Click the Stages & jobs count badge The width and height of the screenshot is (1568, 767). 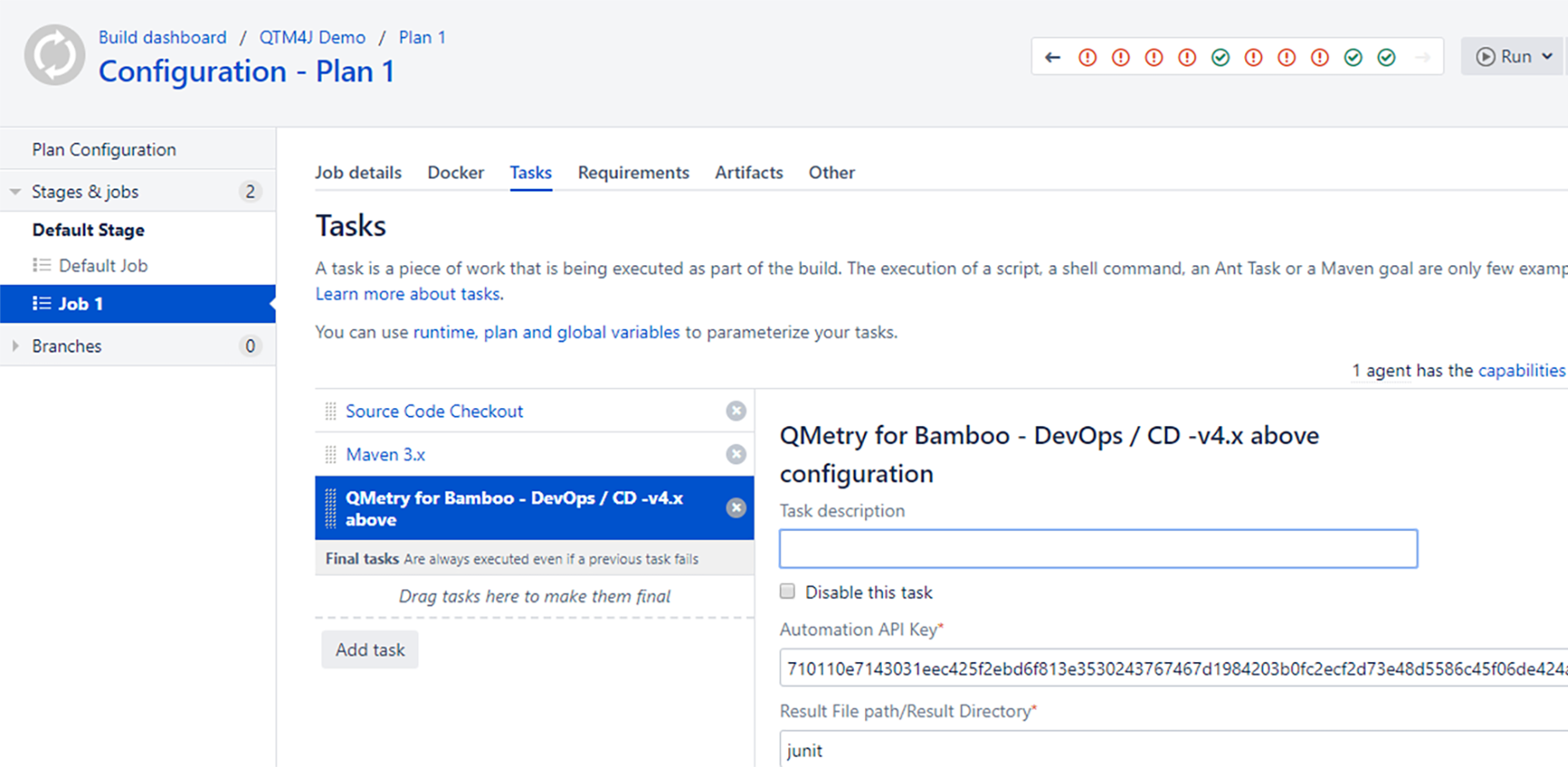coord(250,192)
